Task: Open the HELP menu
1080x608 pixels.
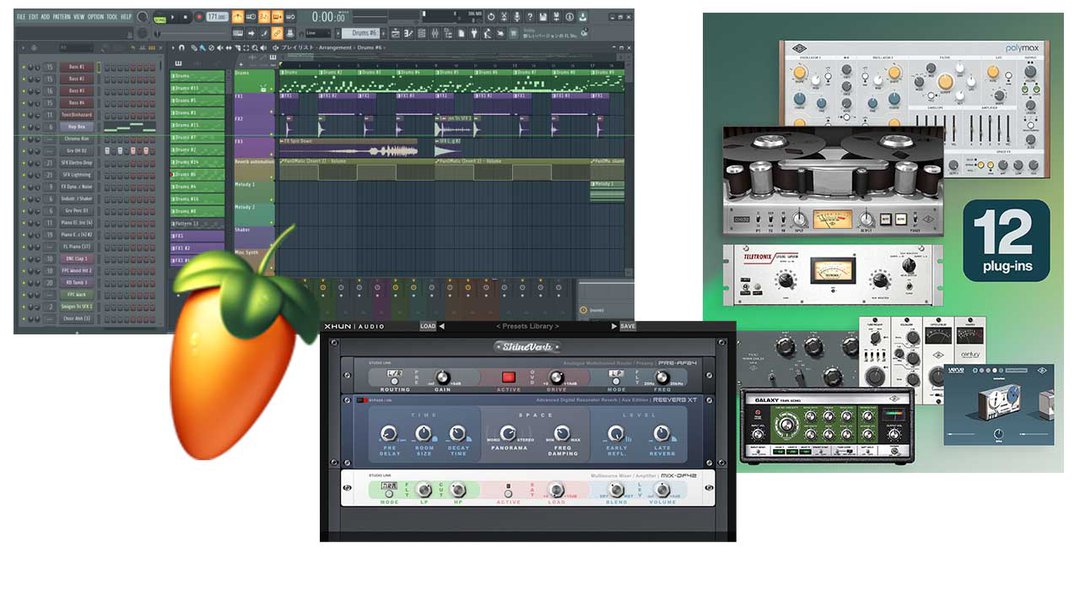Action: point(126,17)
